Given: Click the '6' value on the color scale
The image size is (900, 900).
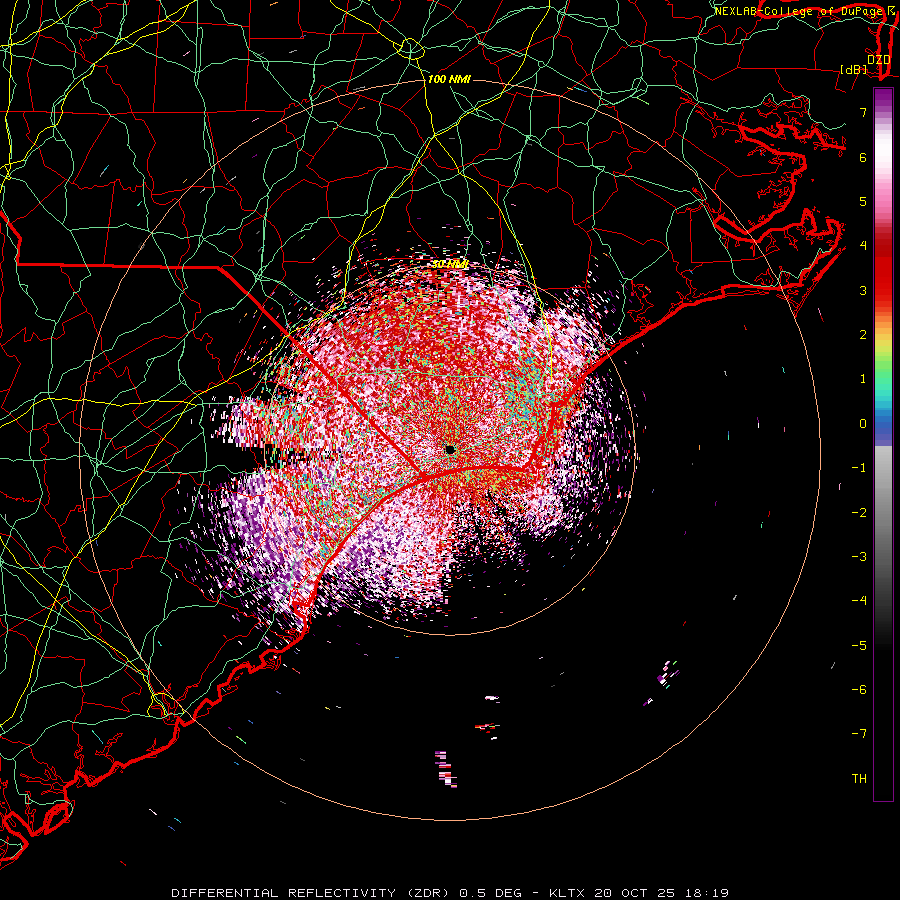Looking at the screenshot, I should (863, 157).
